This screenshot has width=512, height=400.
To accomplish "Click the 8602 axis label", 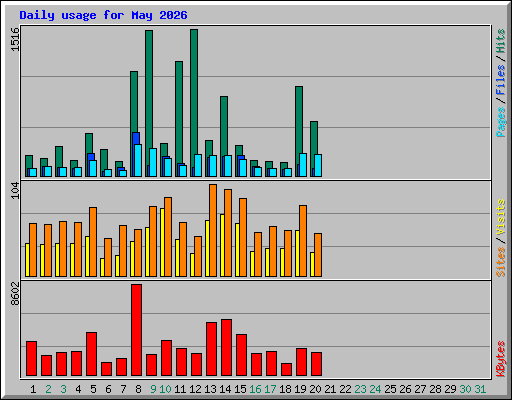I will (15, 294).
